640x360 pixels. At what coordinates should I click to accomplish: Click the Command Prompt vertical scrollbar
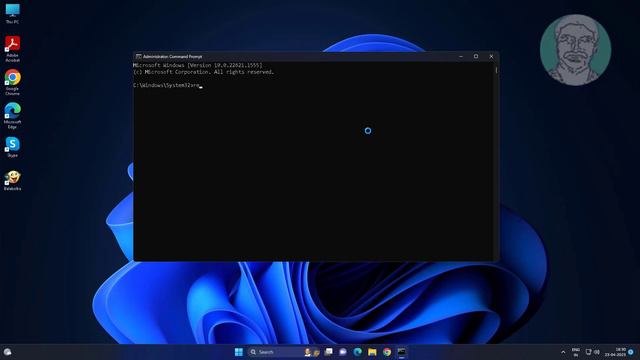point(496,161)
